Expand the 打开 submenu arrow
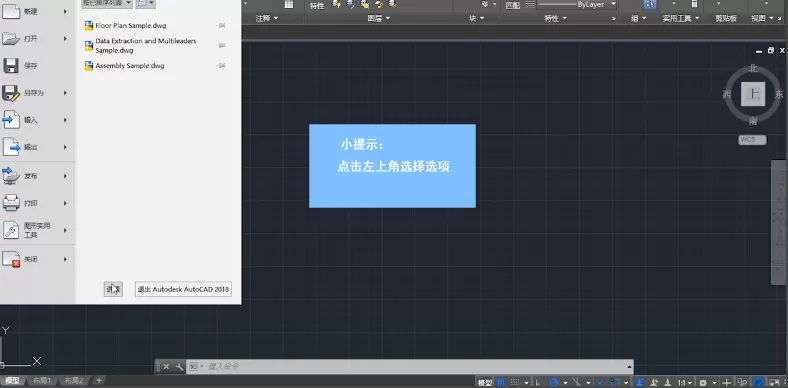 65,38
